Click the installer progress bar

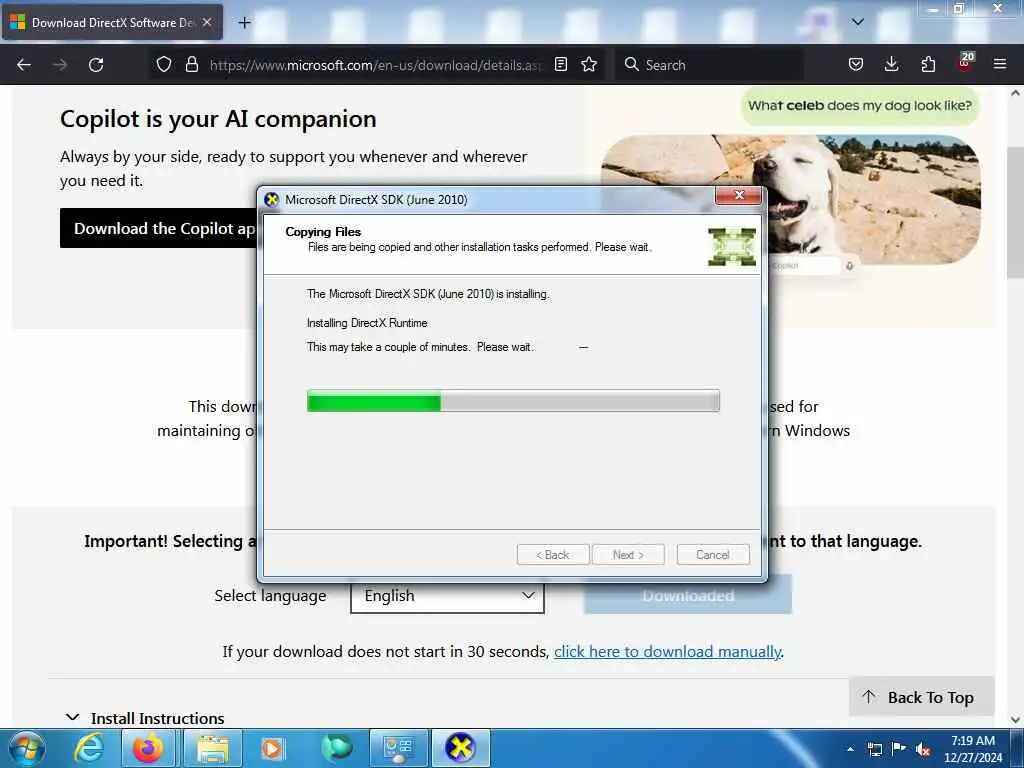513,401
